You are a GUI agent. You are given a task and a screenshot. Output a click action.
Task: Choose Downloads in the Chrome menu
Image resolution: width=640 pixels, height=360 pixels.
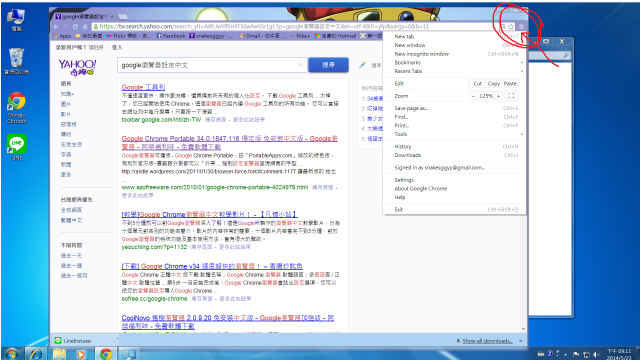pyautogui.click(x=454, y=155)
